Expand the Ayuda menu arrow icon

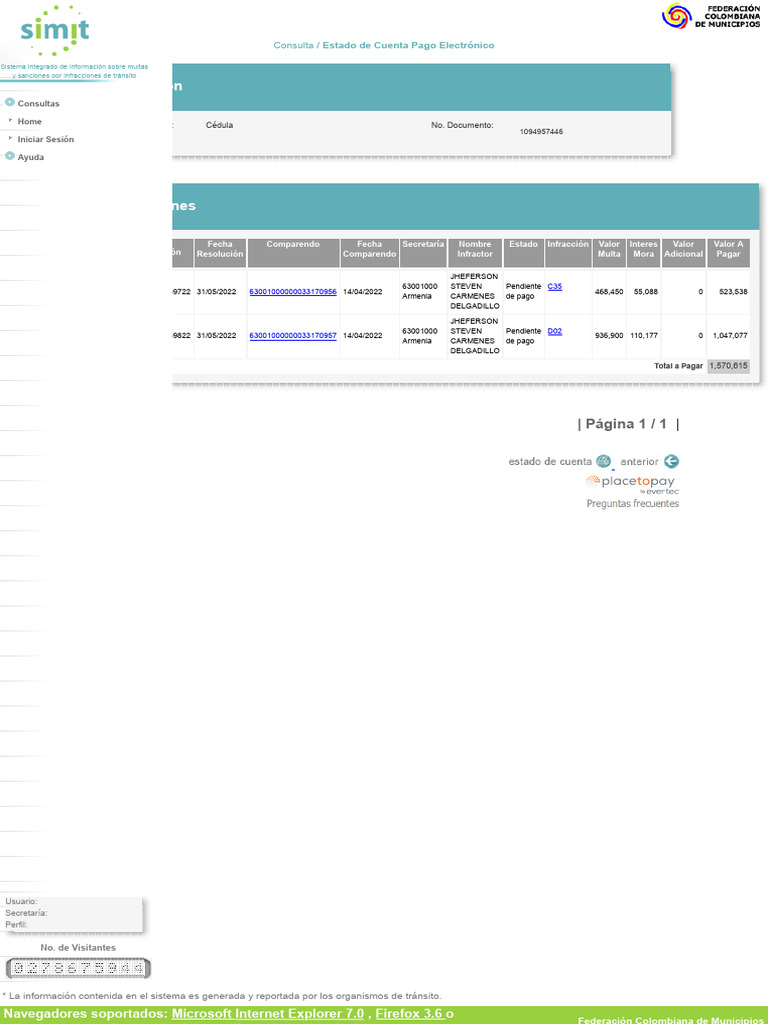coord(10,156)
